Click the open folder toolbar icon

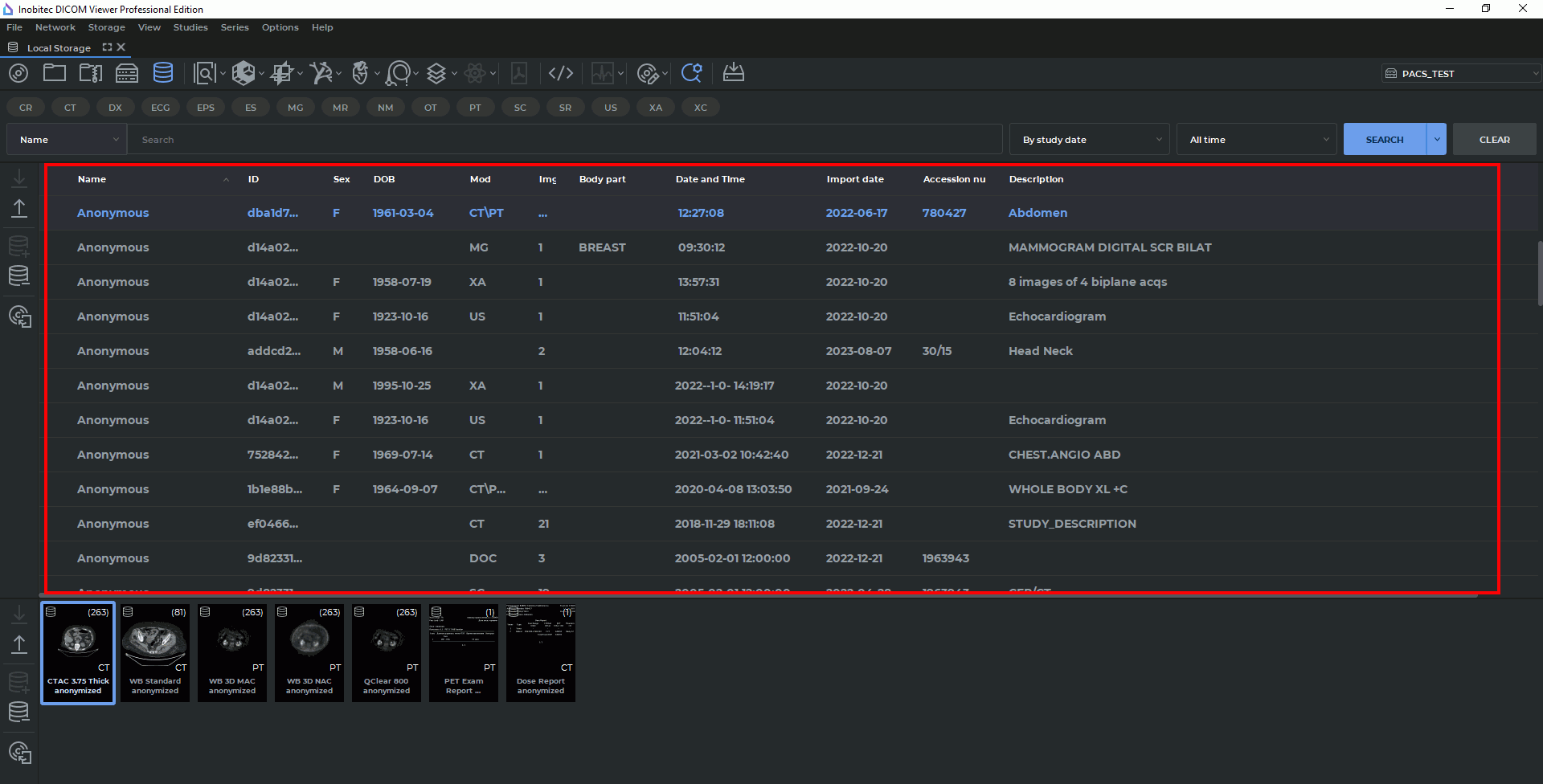click(55, 73)
